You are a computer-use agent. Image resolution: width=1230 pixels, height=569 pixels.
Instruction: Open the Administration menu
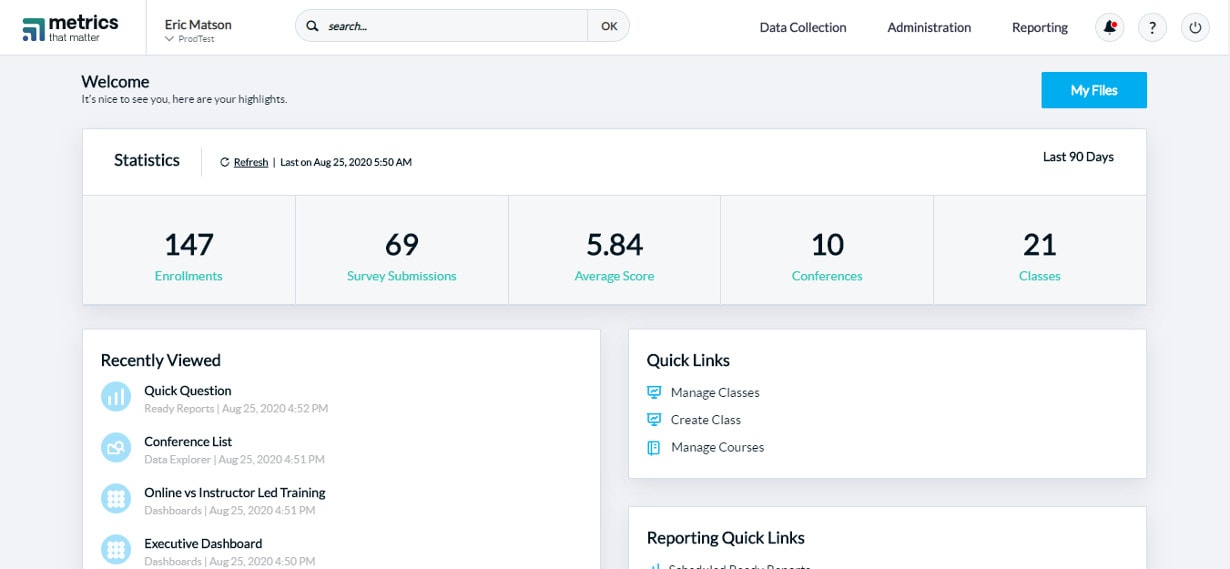(x=929, y=28)
